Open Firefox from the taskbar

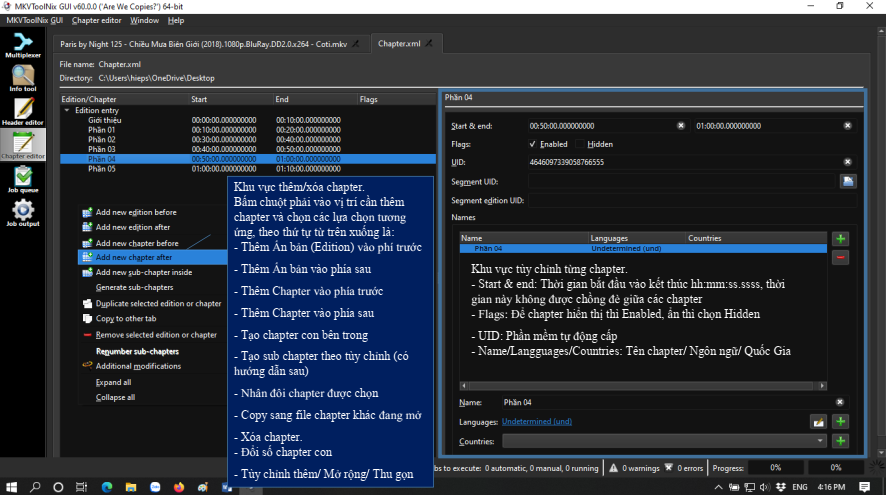tap(179, 487)
